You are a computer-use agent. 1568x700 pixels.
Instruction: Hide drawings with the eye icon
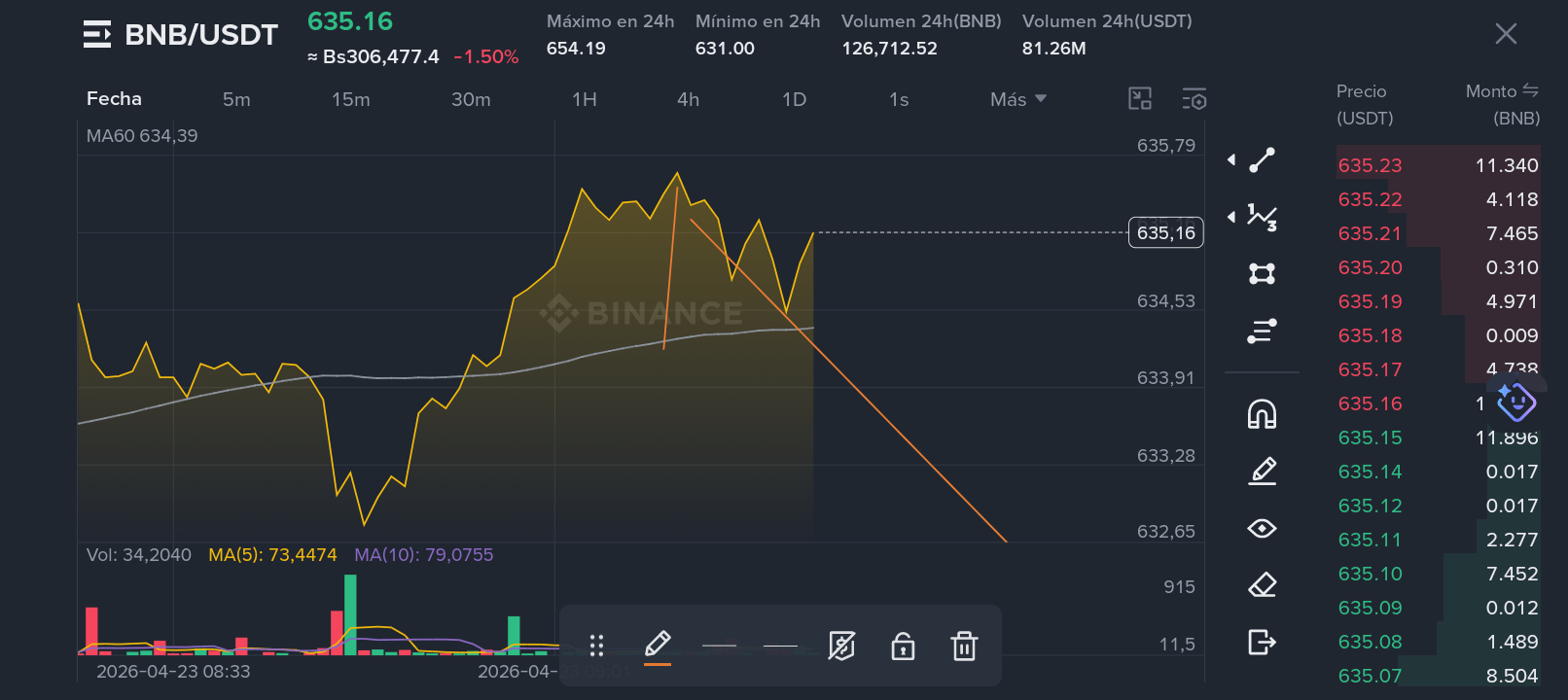coord(1262,528)
